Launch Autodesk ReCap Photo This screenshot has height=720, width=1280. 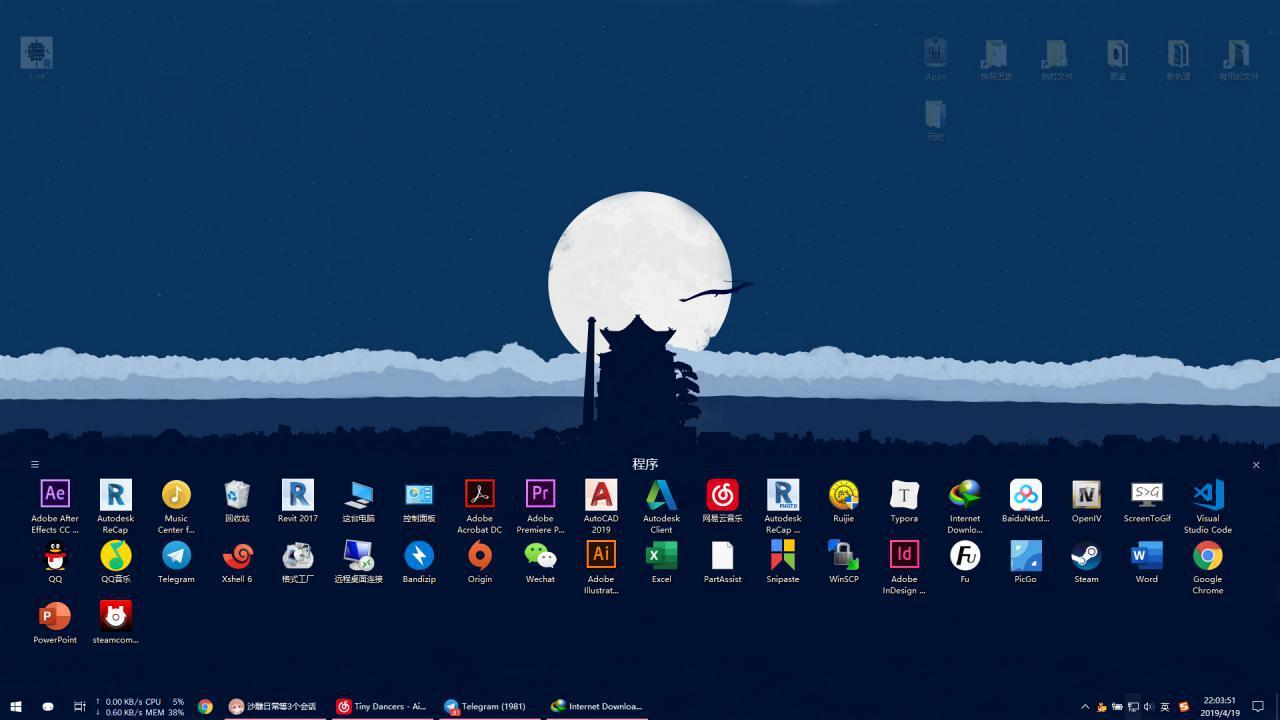pos(783,506)
